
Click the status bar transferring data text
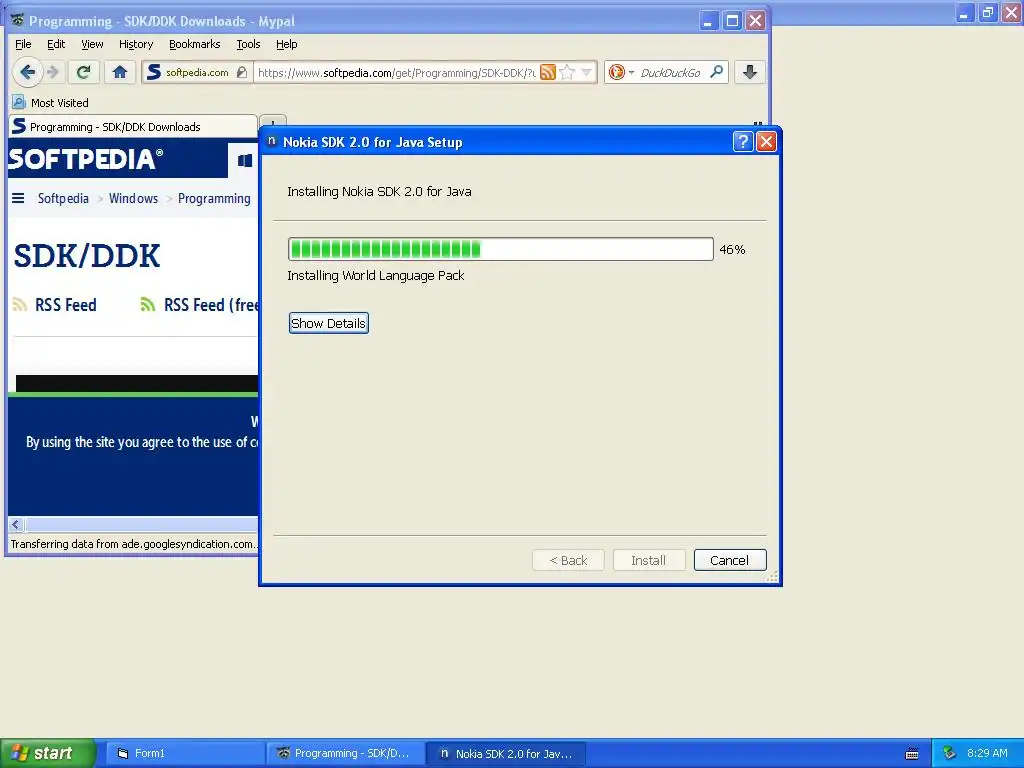[134, 544]
